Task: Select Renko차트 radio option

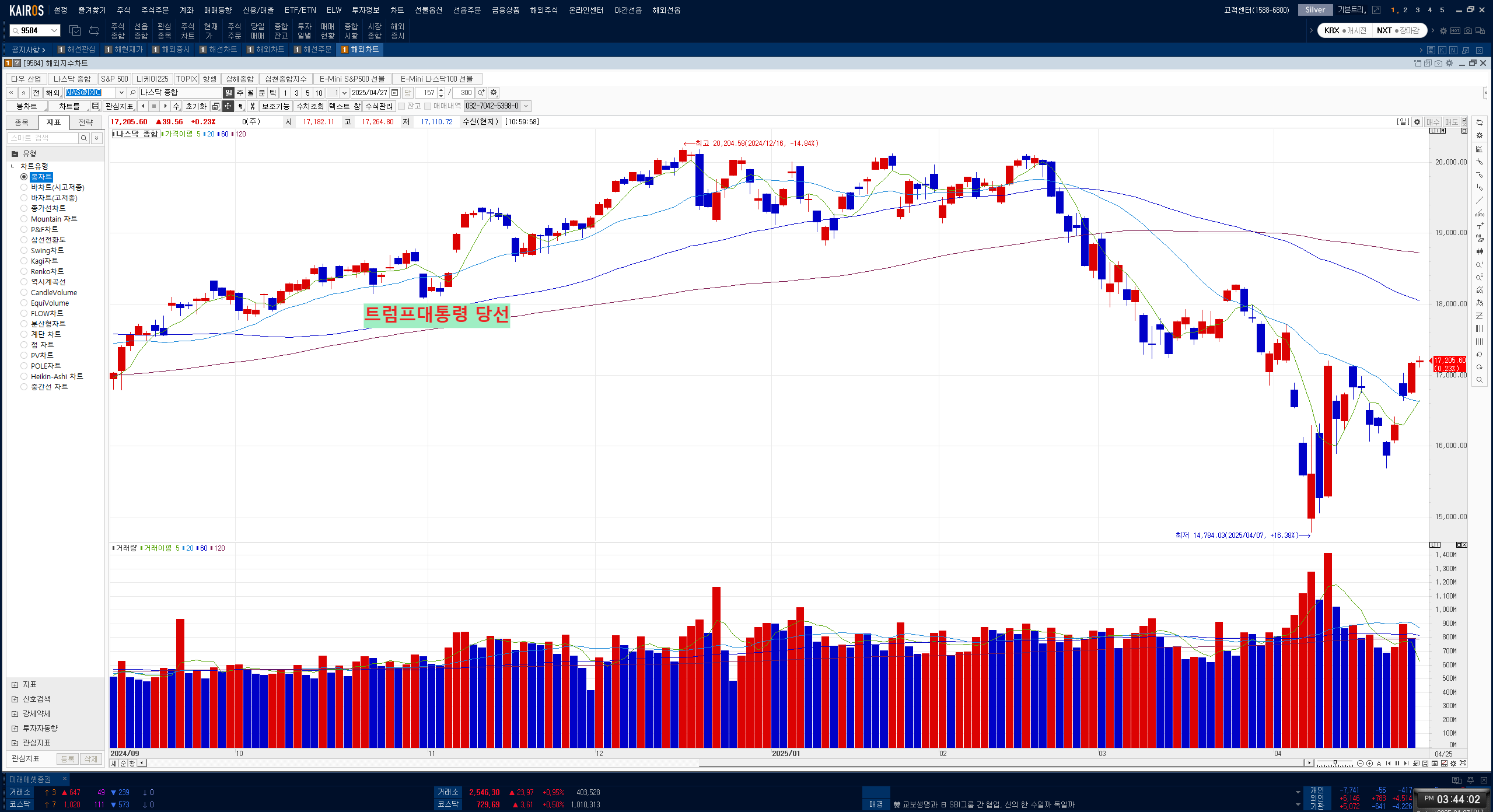Action: pyautogui.click(x=24, y=271)
